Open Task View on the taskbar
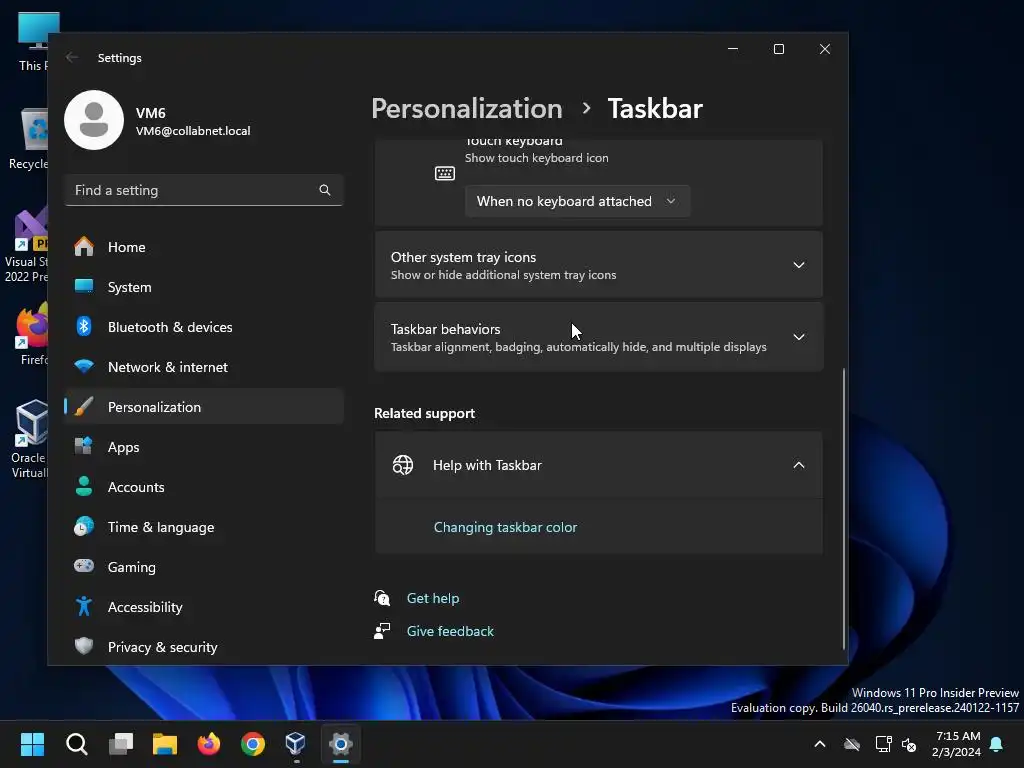The image size is (1024, 768). coord(121,744)
